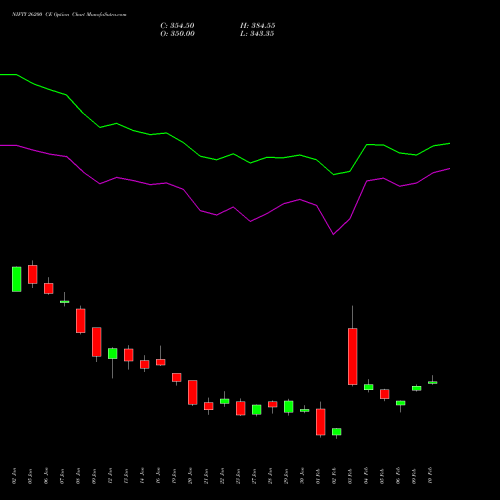Click the 07 Jan date axis label
This screenshot has height=500, width=500.
pos(62,476)
